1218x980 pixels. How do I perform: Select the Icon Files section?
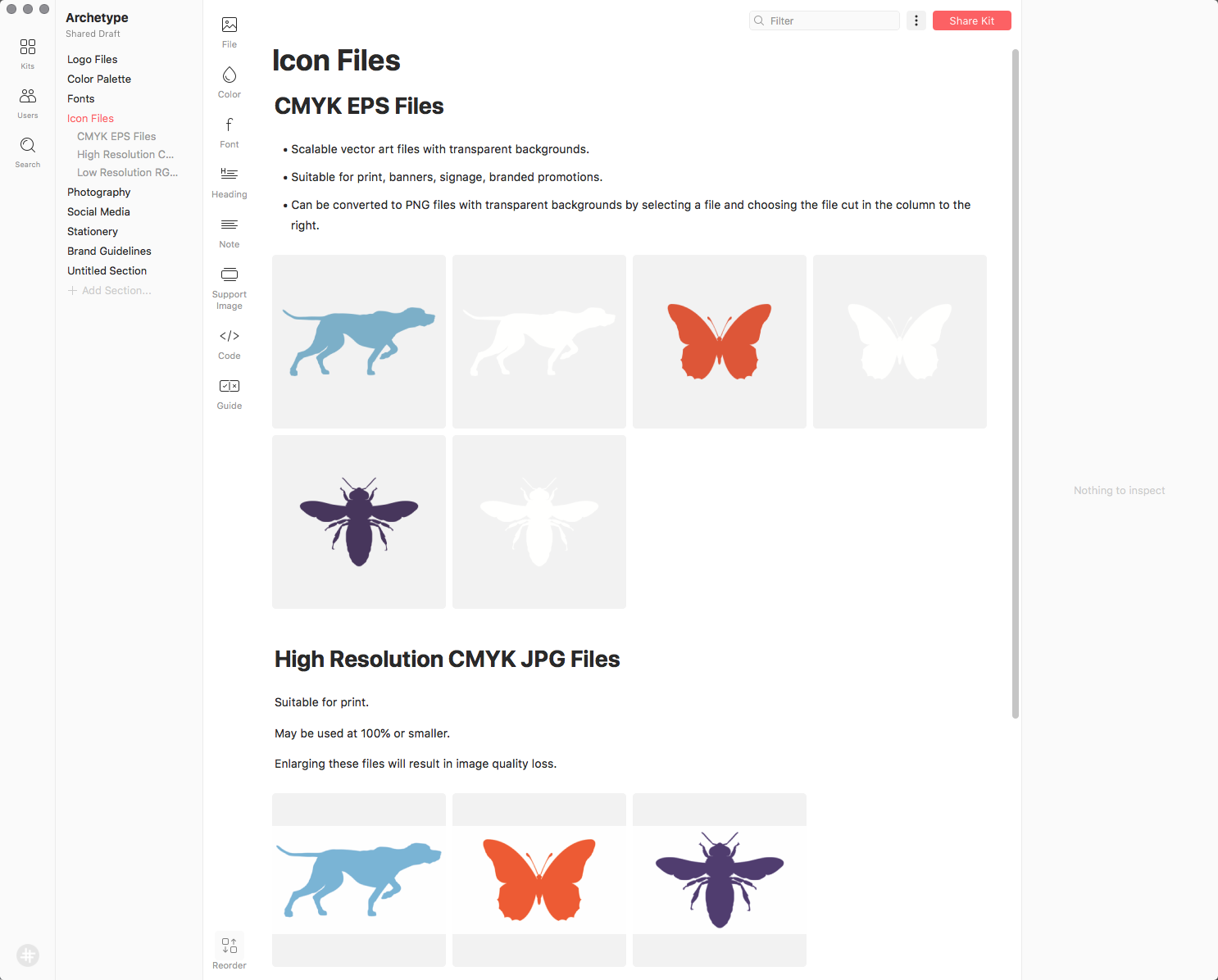90,118
